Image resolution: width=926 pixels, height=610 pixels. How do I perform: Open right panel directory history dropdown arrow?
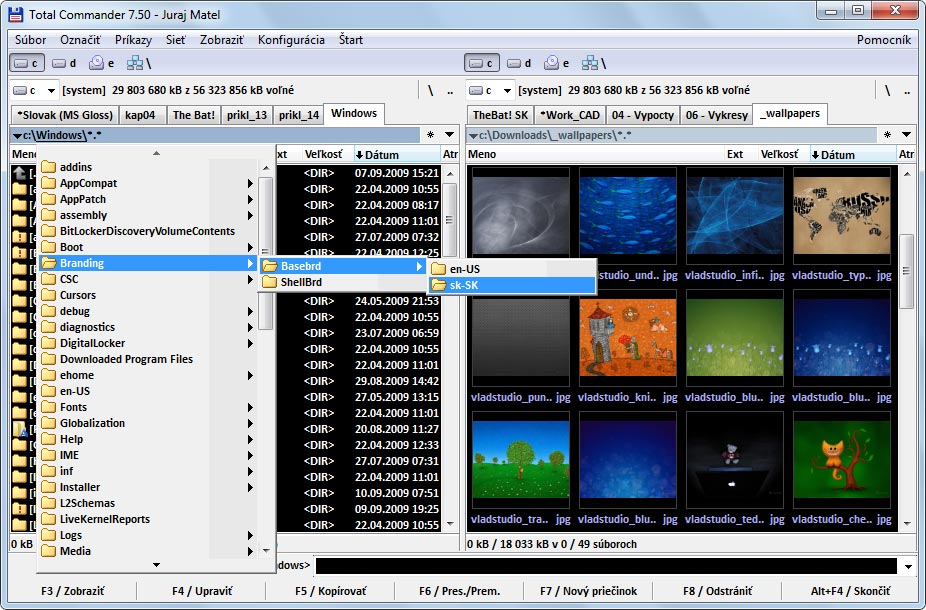point(907,135)
